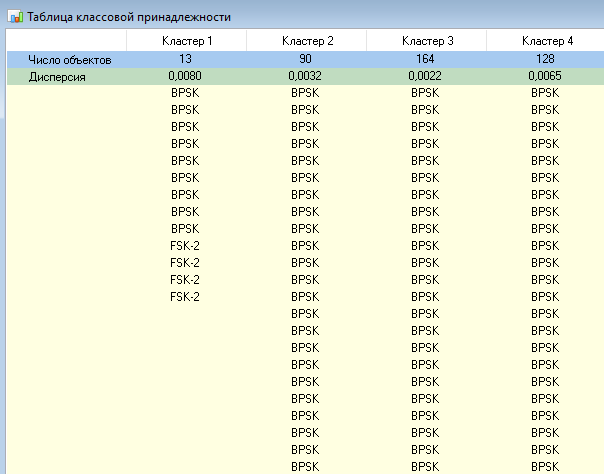Click object count 164 in Кластер 3

pyautogui.click(x=425, y=59)
